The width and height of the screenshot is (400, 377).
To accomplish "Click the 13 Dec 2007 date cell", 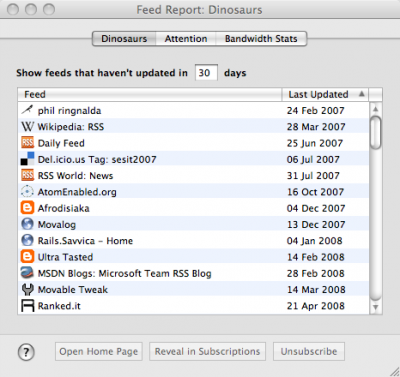I will (316, 225).
